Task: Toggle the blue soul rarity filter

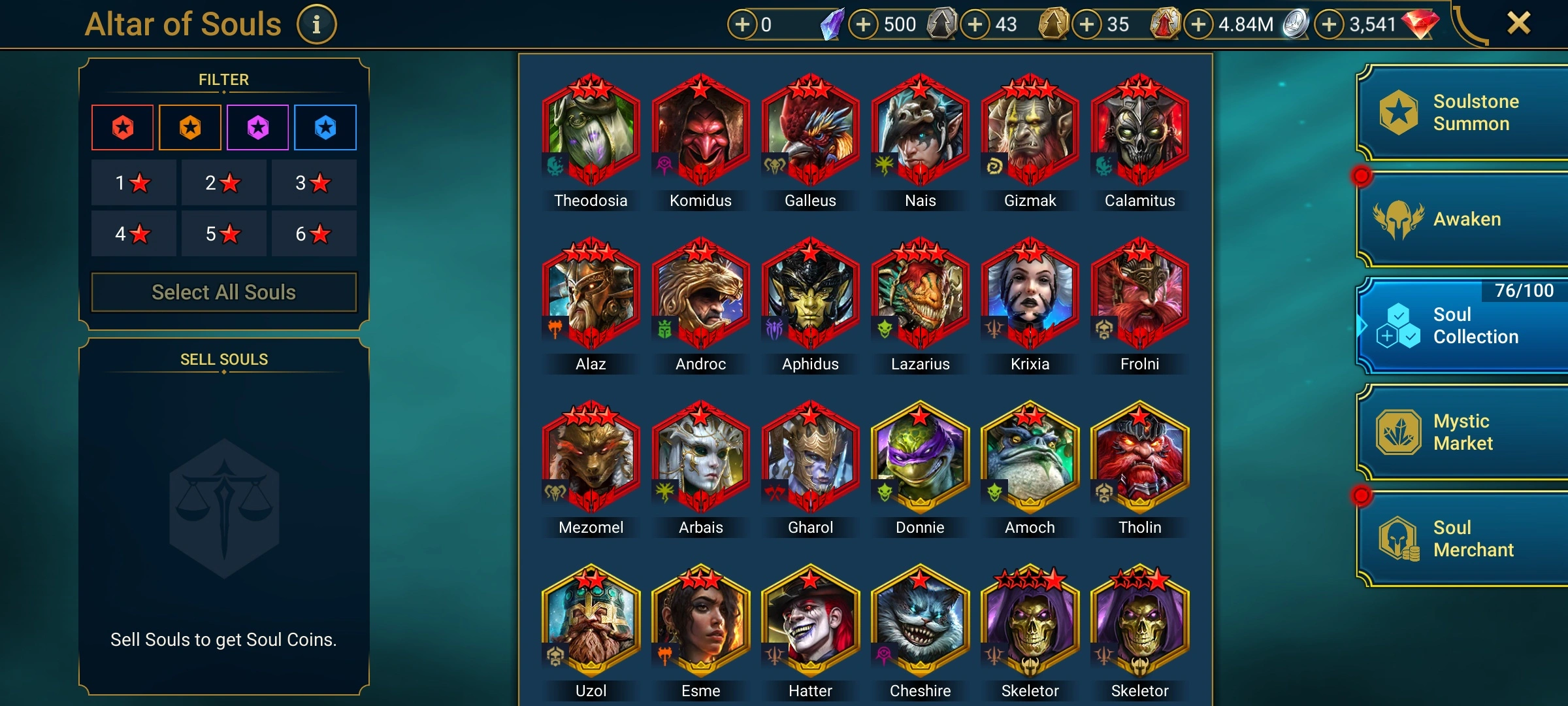Action: (325, 127)
